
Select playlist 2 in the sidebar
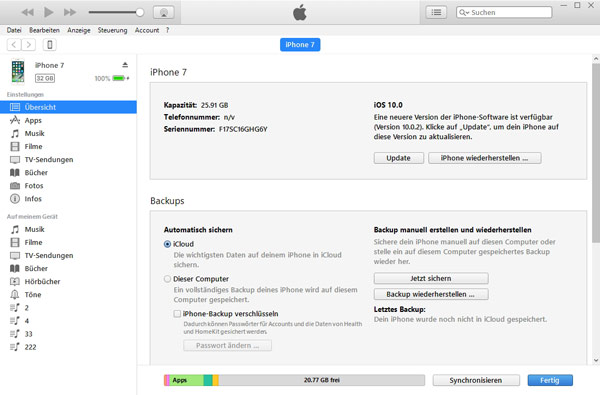pos(68,308)
